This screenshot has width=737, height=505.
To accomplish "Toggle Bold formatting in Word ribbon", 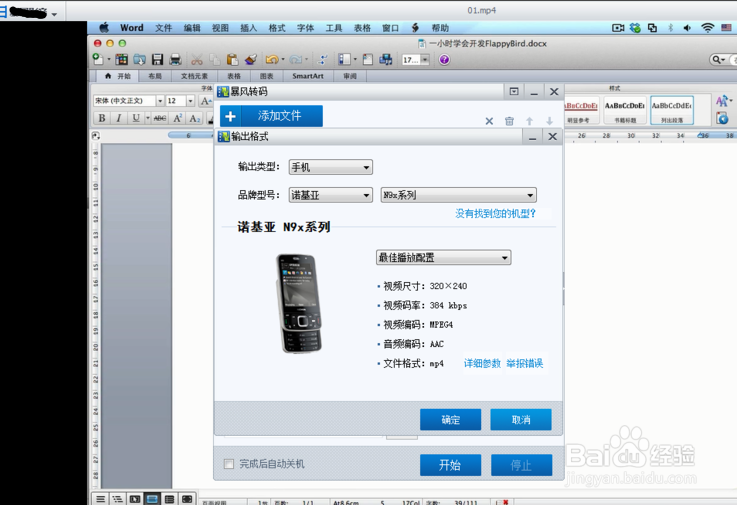I will pos(102,118).
